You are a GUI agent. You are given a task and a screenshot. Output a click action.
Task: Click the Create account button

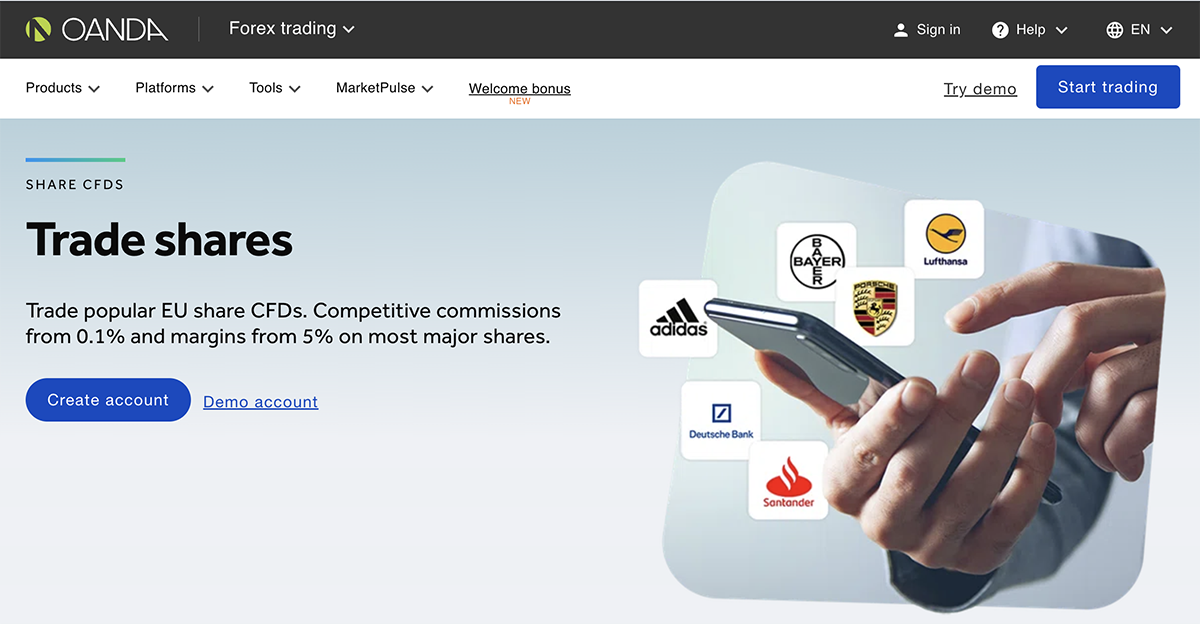point(108,400)
